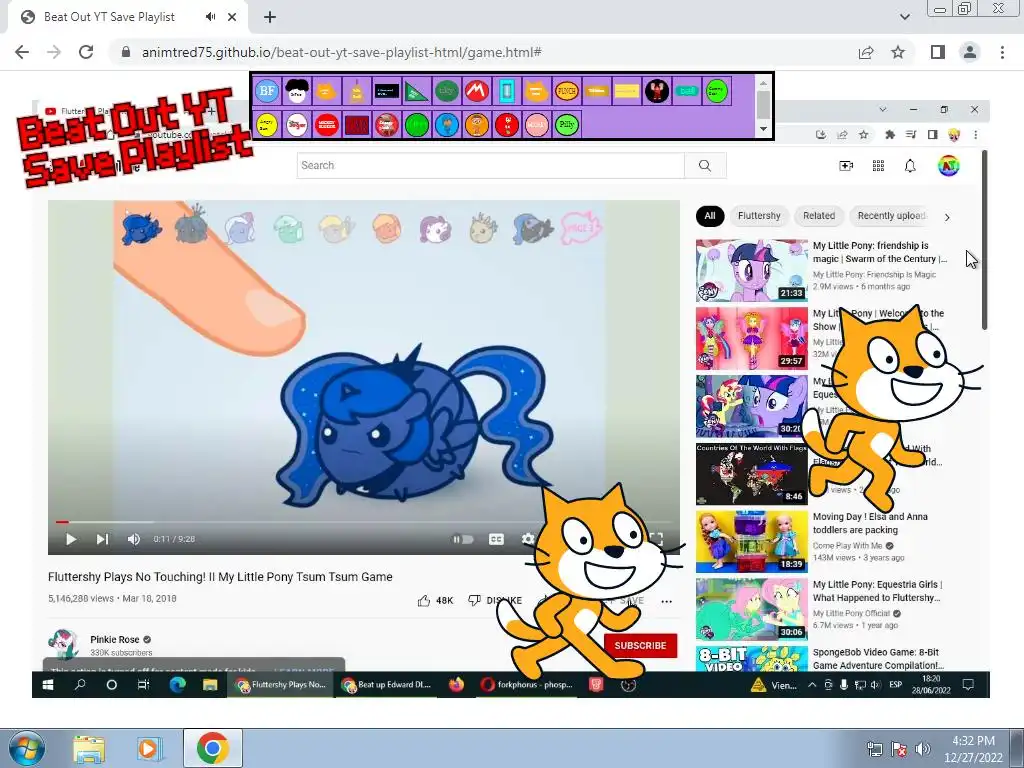Toggle closed captions in the player

(x=496, y=539)
